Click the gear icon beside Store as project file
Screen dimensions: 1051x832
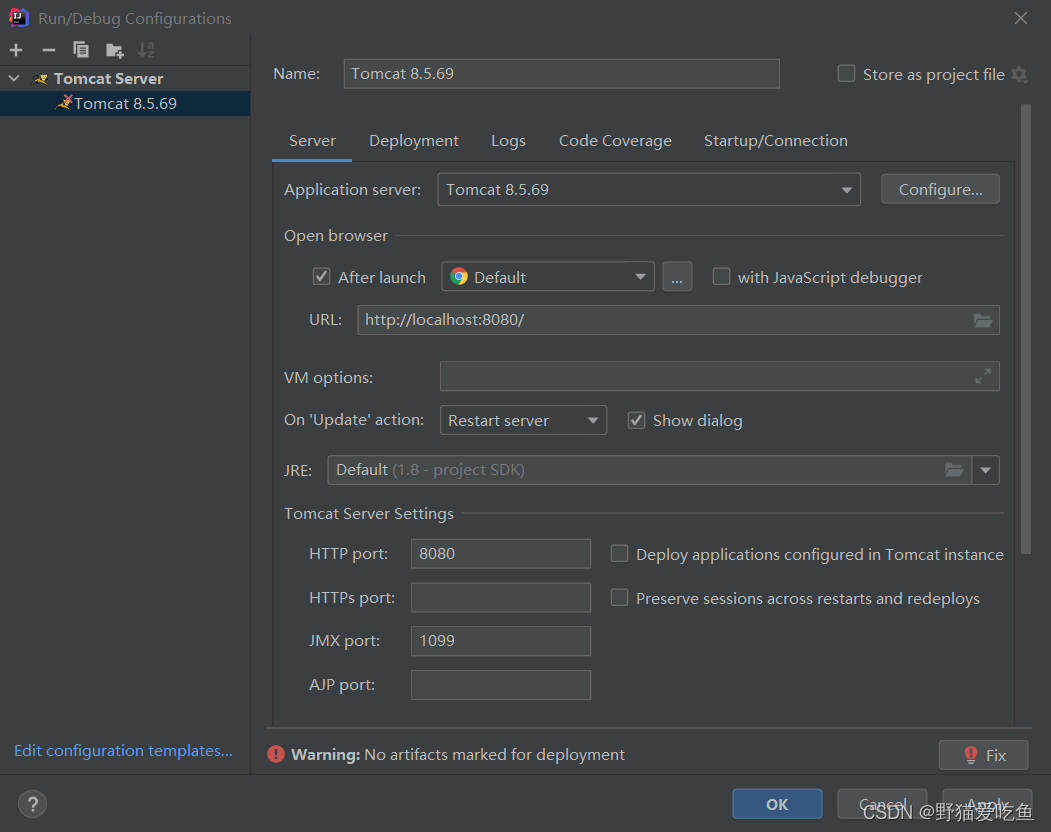[1019, 74]
